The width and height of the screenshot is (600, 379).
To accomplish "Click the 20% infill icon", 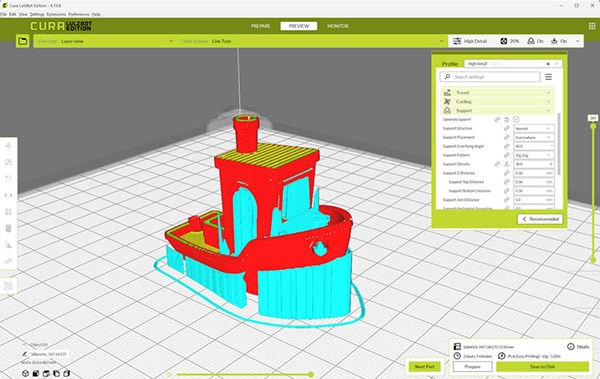I will click(x=504, y=41).
